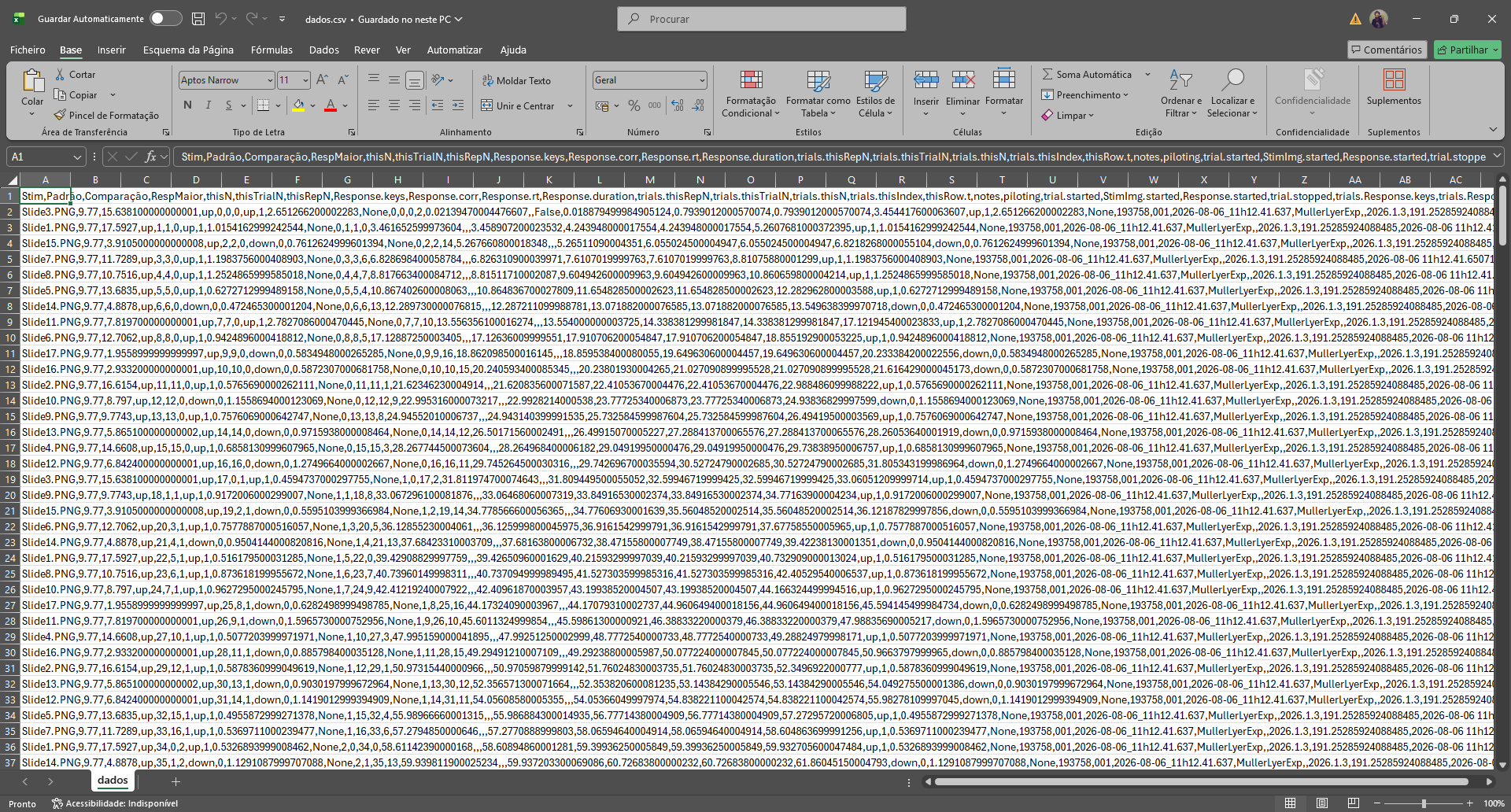Increase the font size with the larger A
The width and height of the screenshot is (1511, 812).
click(323, 80)
